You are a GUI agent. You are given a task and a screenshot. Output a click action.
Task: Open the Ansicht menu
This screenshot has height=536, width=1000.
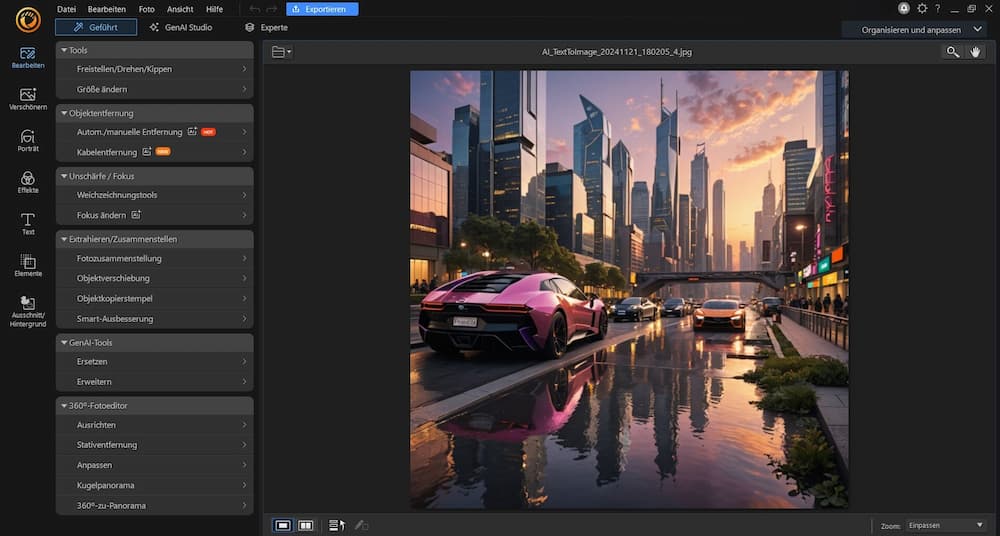180,9
